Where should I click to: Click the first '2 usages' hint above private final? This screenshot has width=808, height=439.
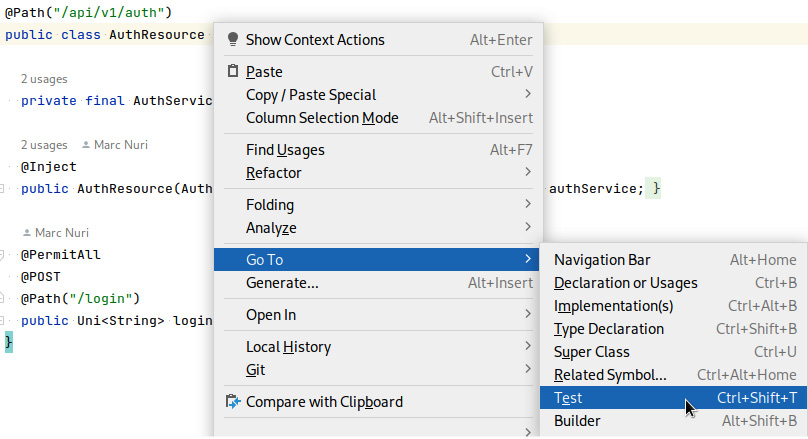tap(44, 79)
